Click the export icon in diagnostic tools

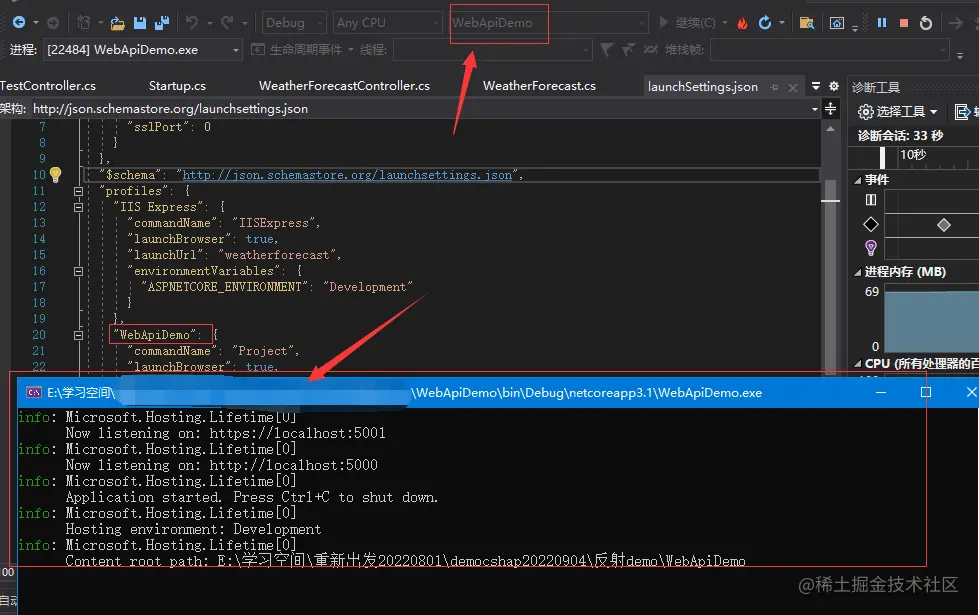point(963,112)
